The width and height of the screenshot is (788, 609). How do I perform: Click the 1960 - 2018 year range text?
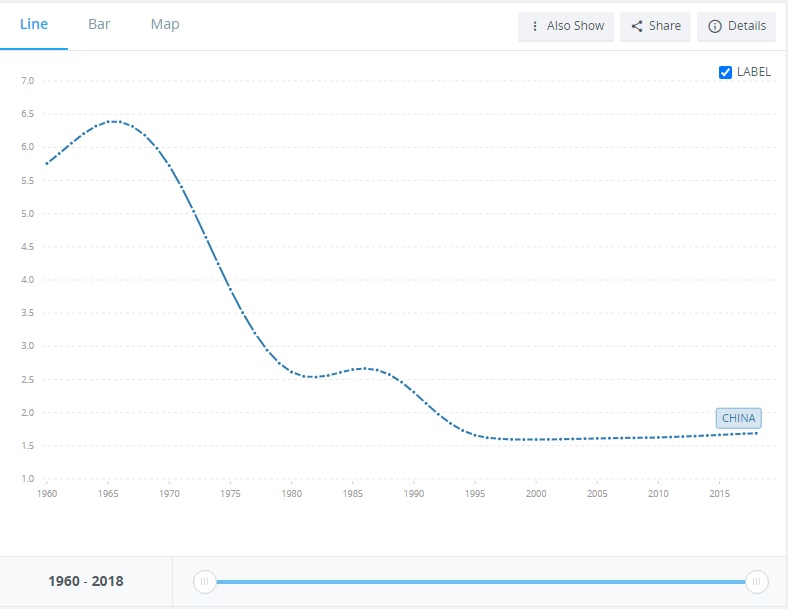pos(86,581)
